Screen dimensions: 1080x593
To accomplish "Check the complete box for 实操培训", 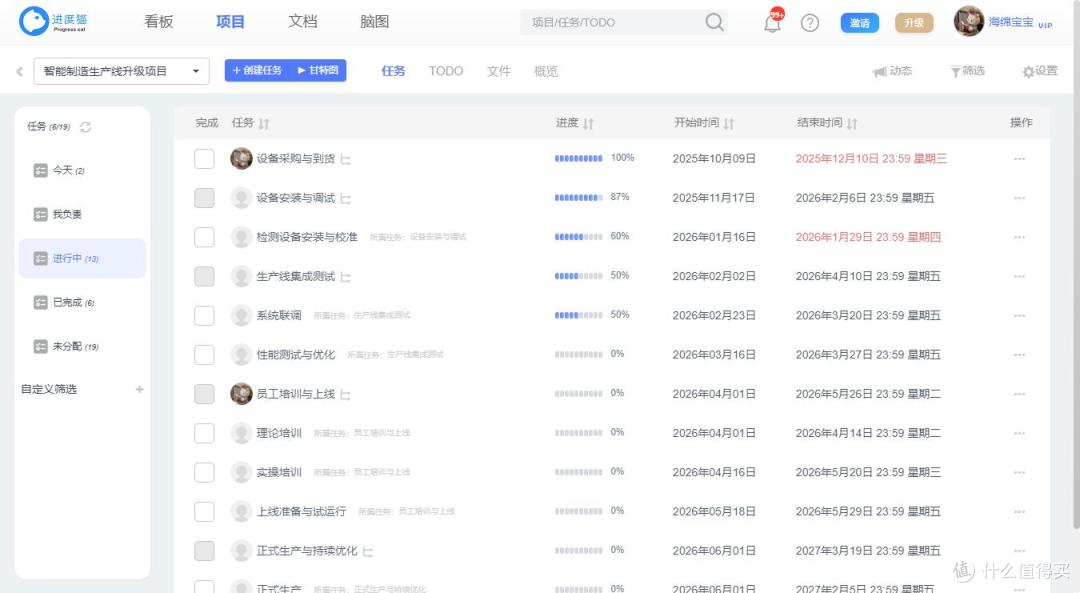I will point(204,472).
